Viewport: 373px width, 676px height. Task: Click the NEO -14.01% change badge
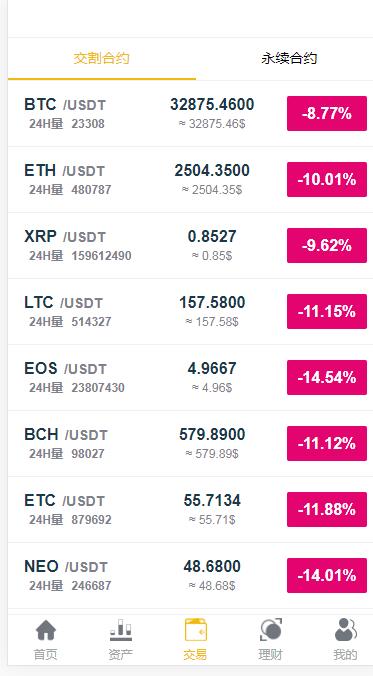tap(327, 575)
